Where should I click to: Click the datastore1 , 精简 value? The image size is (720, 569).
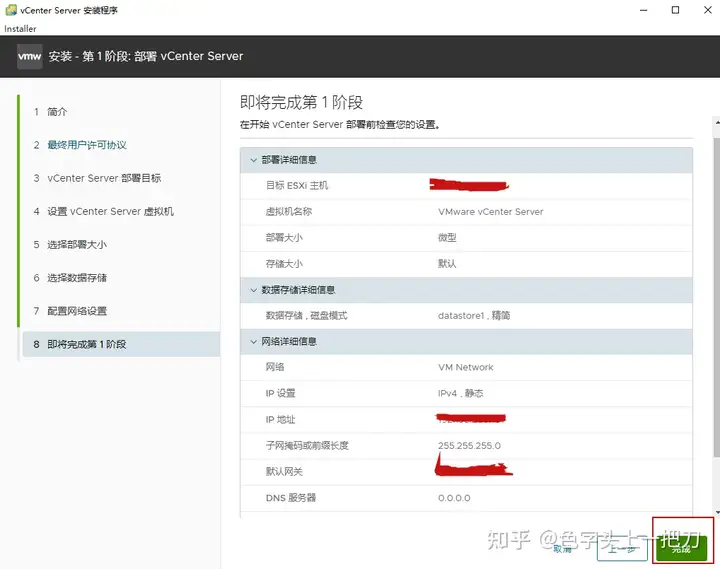point(474,315)
